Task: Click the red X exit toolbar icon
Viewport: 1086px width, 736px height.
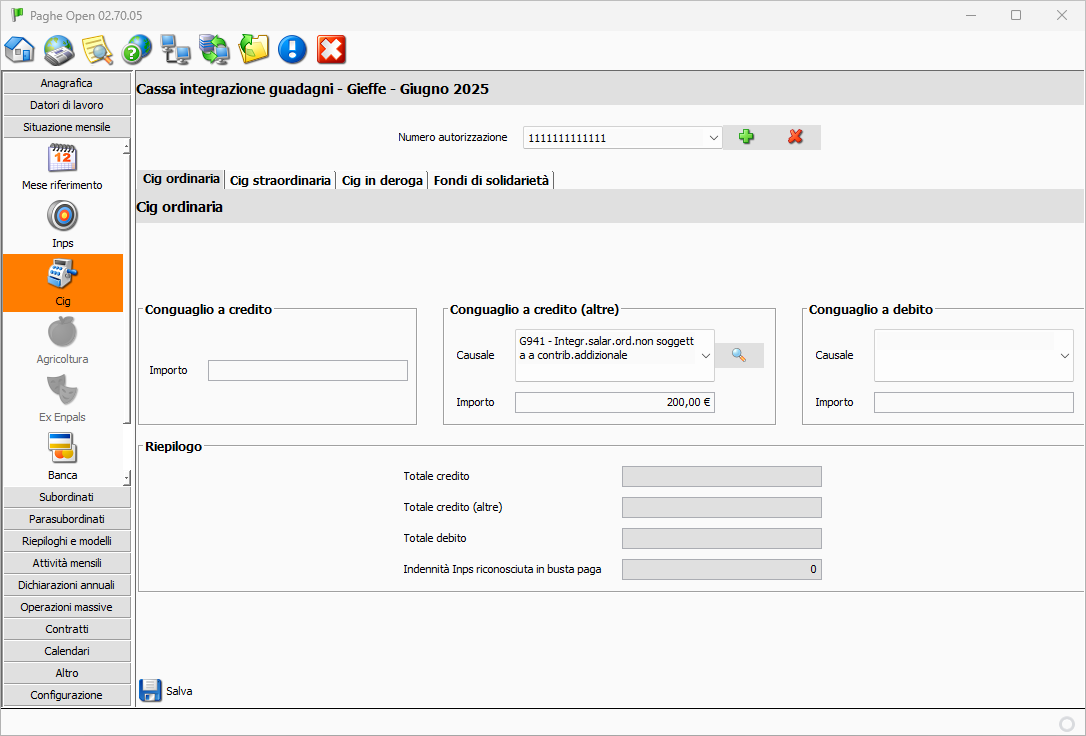Action: click(331, 49)
